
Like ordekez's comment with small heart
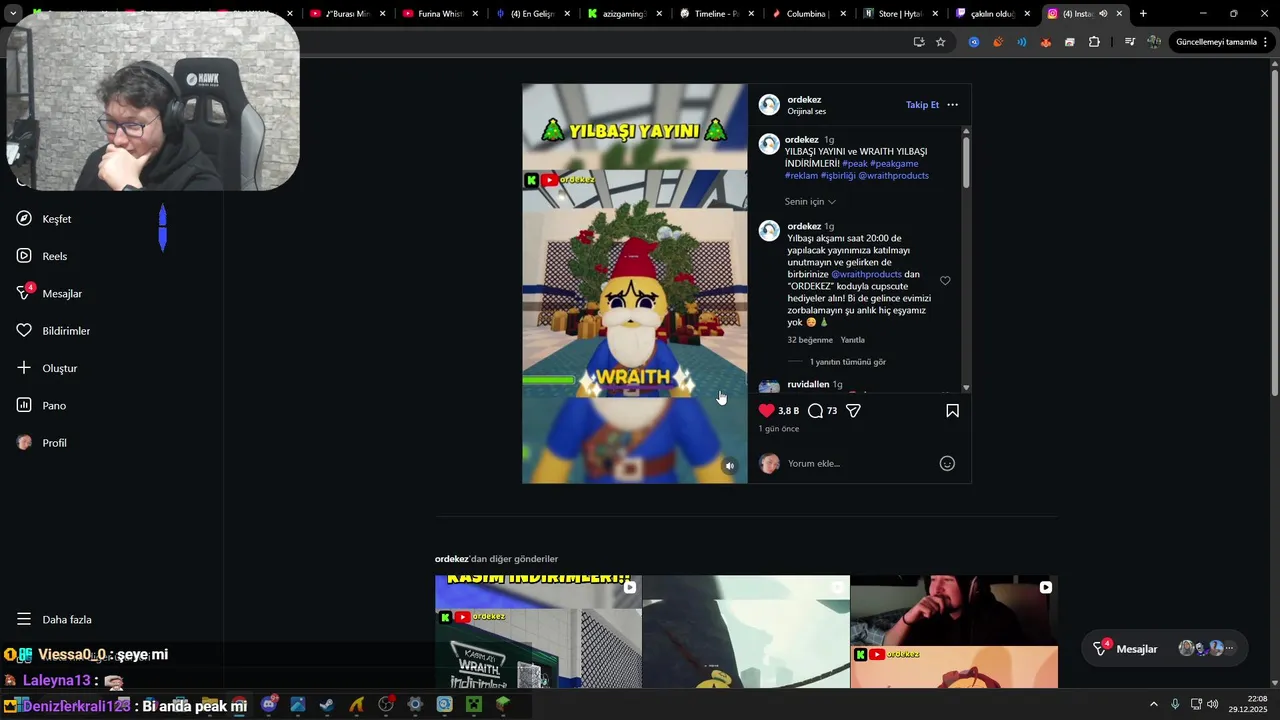[945, 281]
